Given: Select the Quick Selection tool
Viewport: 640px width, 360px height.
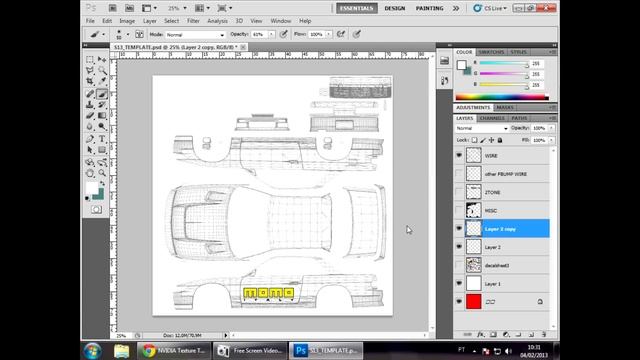Looking at the screenshot, I should pyautogui.click(x=102, y=71).
